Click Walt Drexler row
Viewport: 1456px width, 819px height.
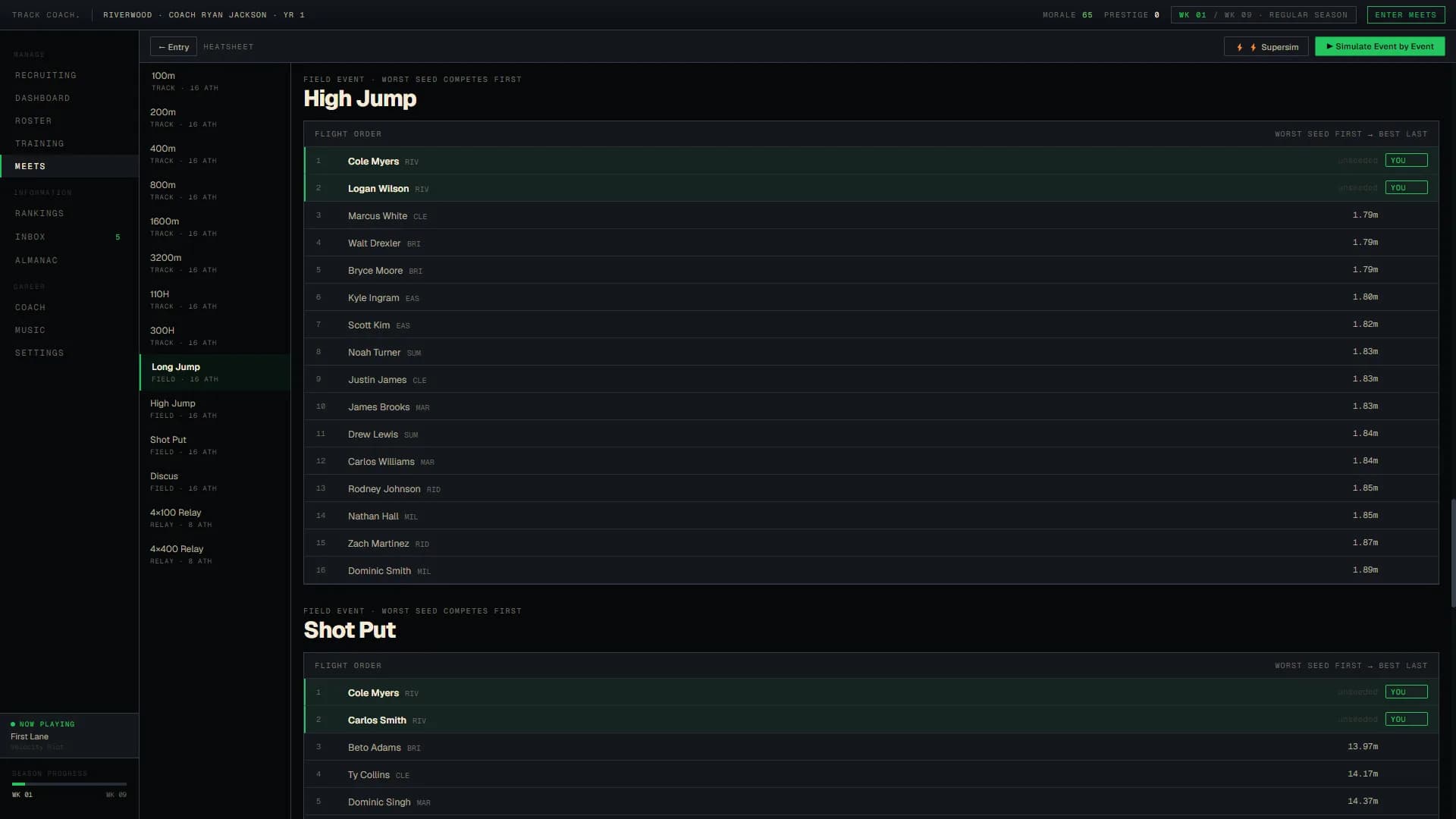coord(871,243)
